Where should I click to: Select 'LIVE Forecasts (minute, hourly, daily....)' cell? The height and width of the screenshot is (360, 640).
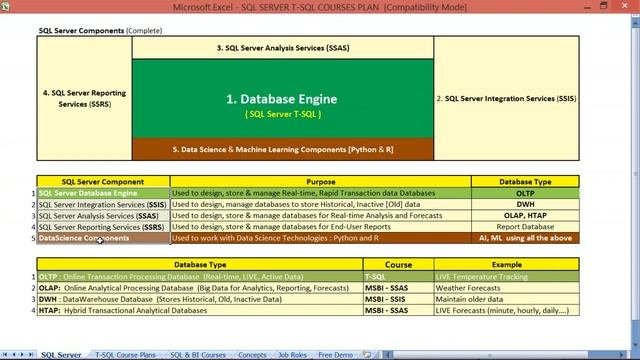(x=507, y=311)
